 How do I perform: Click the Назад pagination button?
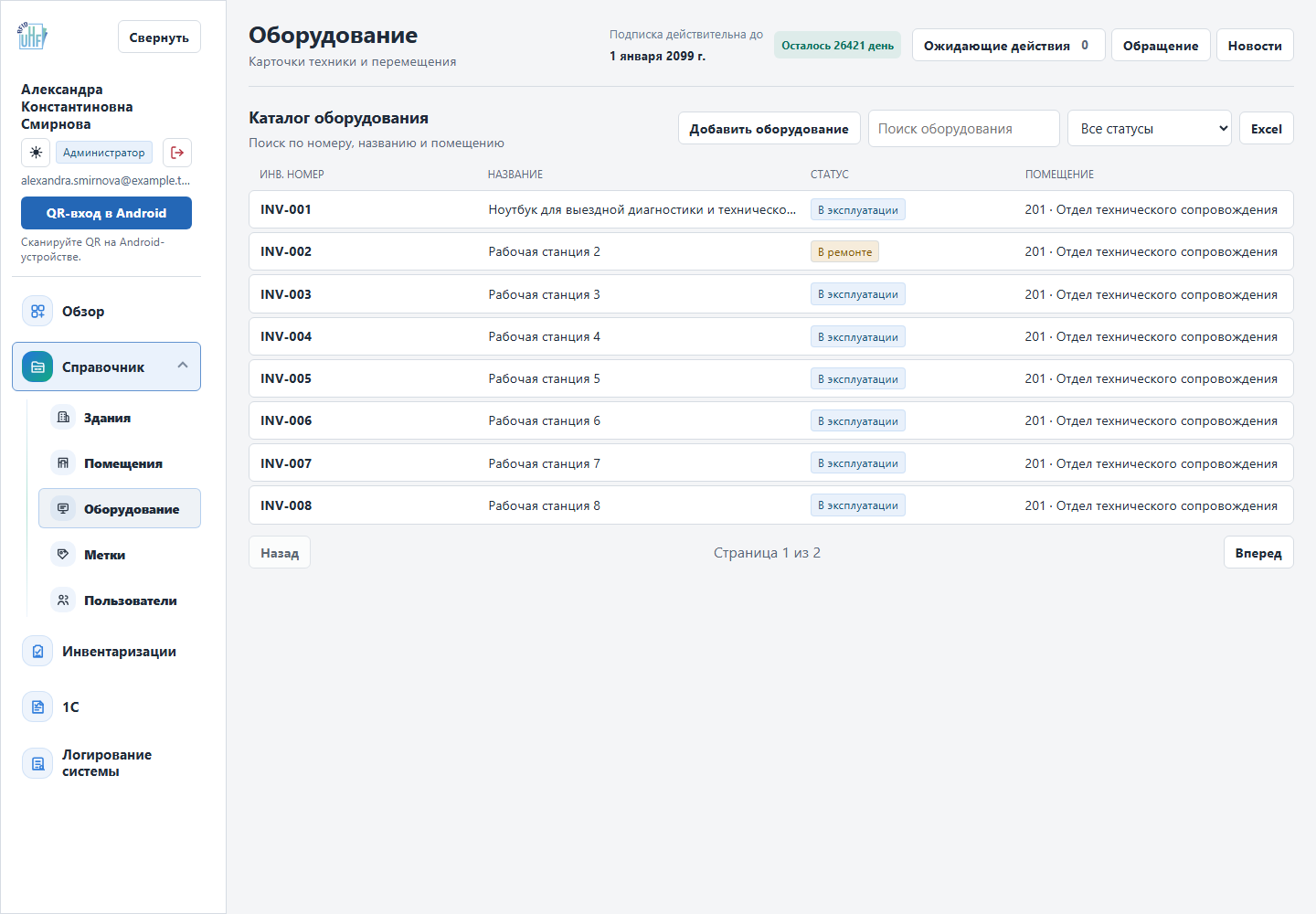(280, 553)
